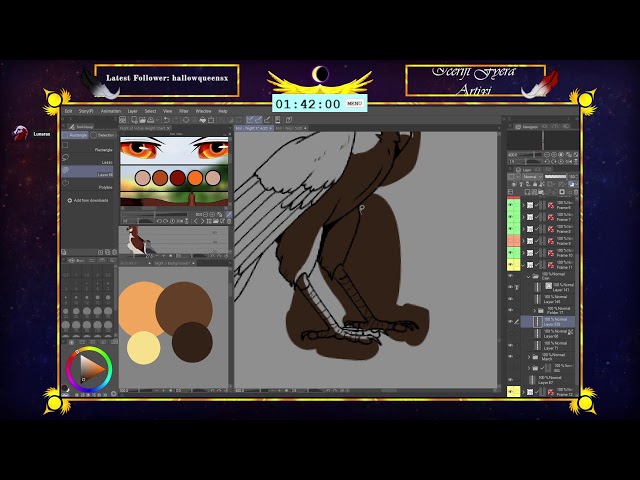Open the CLIP STUDIO grid icon in command bar
The height and width of the screenshot is (480, 640).
122,120
